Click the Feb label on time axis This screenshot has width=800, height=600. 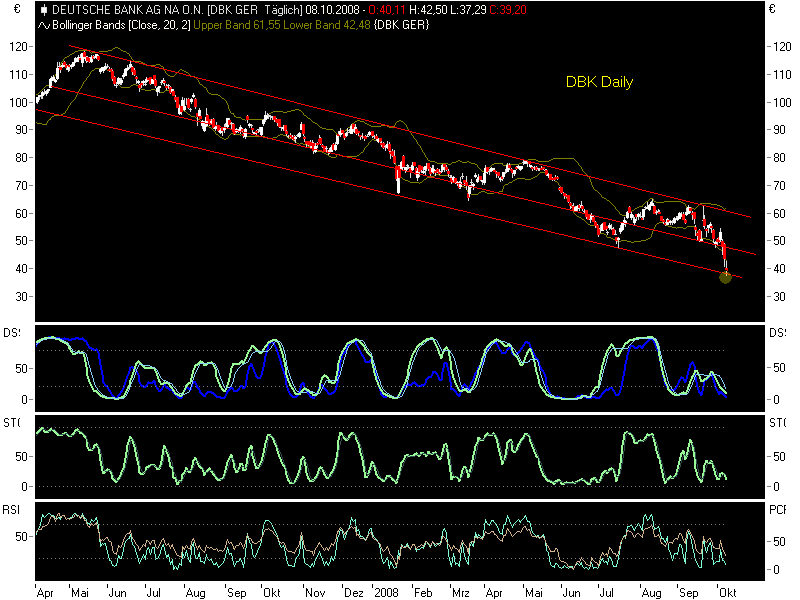(423, 593)
